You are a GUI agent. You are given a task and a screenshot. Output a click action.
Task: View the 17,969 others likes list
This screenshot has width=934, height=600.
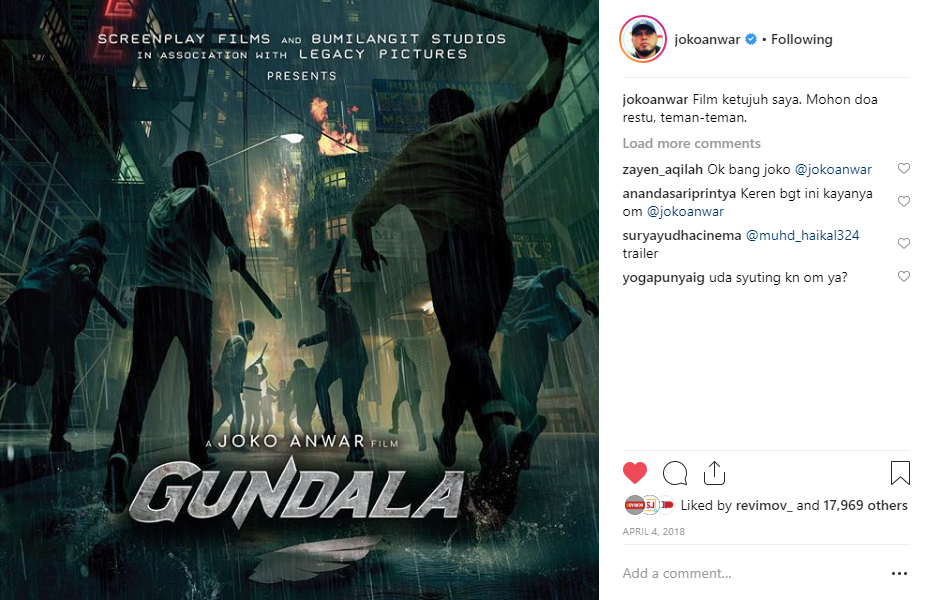(865, 505)
